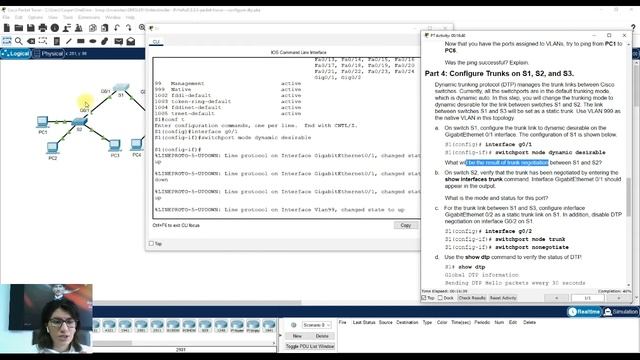Open the Scenario 0 dropdown

pos(317,325)
